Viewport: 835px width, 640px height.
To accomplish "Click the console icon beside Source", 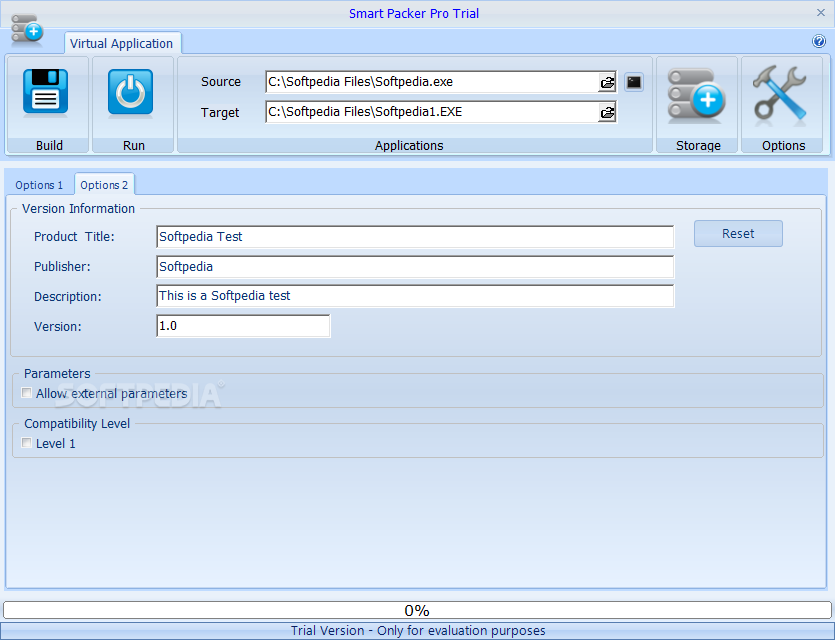I will [x=634, y=82].
